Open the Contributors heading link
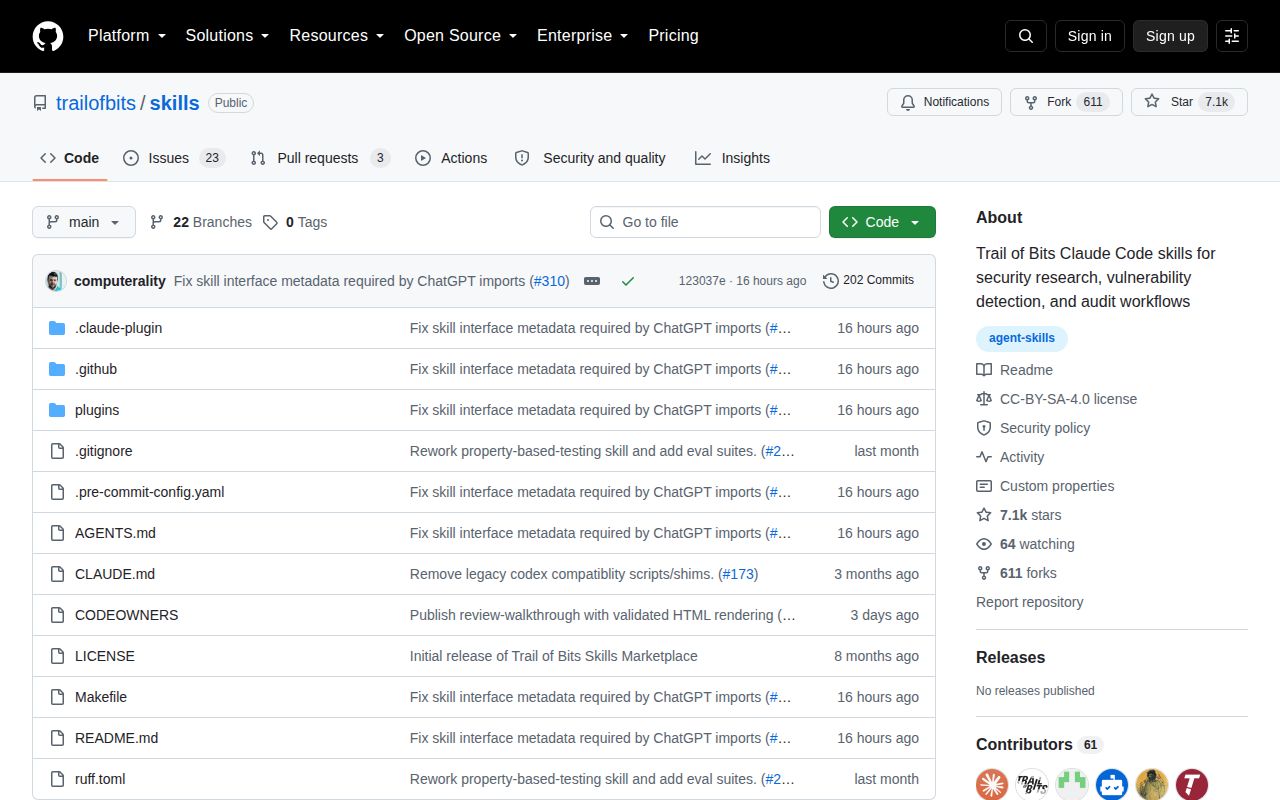Screen dimensions: 1280x800 [1039, 745]
